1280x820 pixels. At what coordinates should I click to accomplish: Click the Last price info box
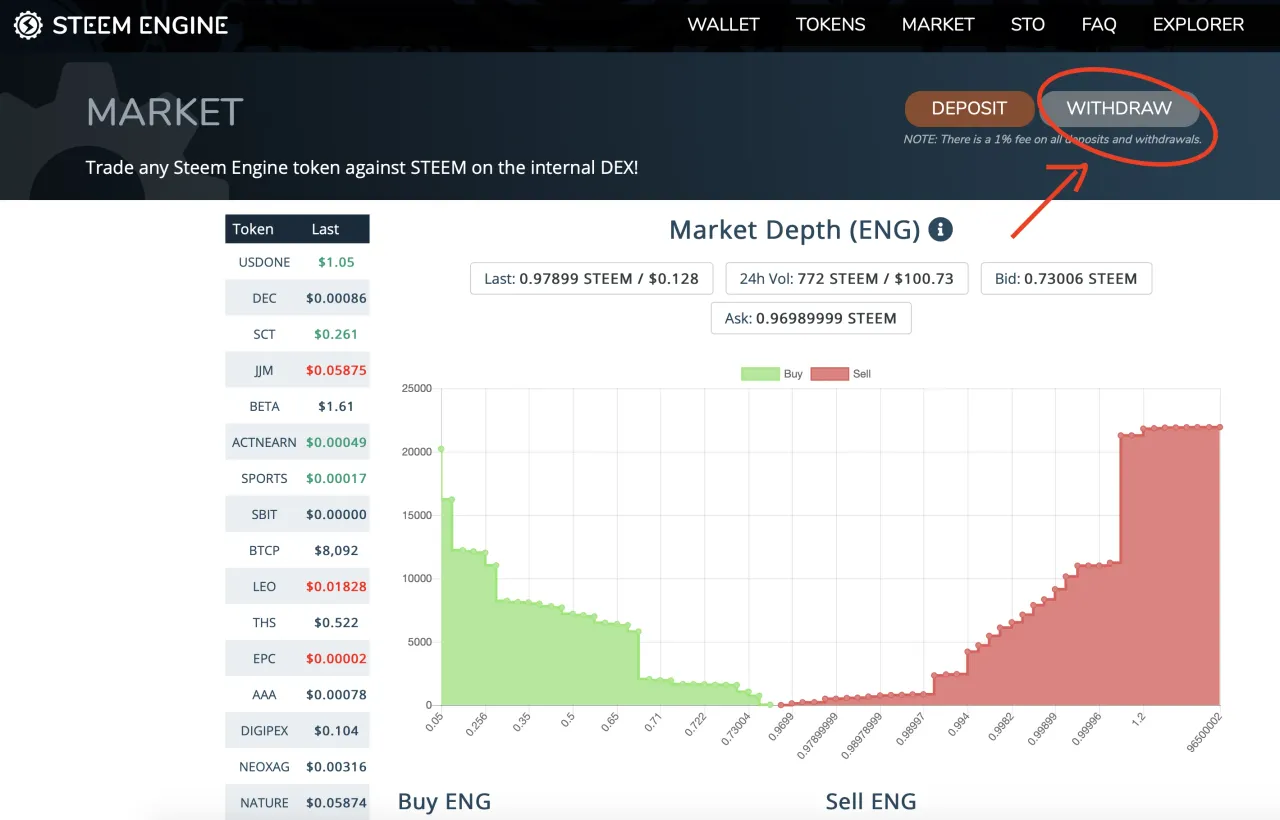pyautogui.click(x=591, y=279)
